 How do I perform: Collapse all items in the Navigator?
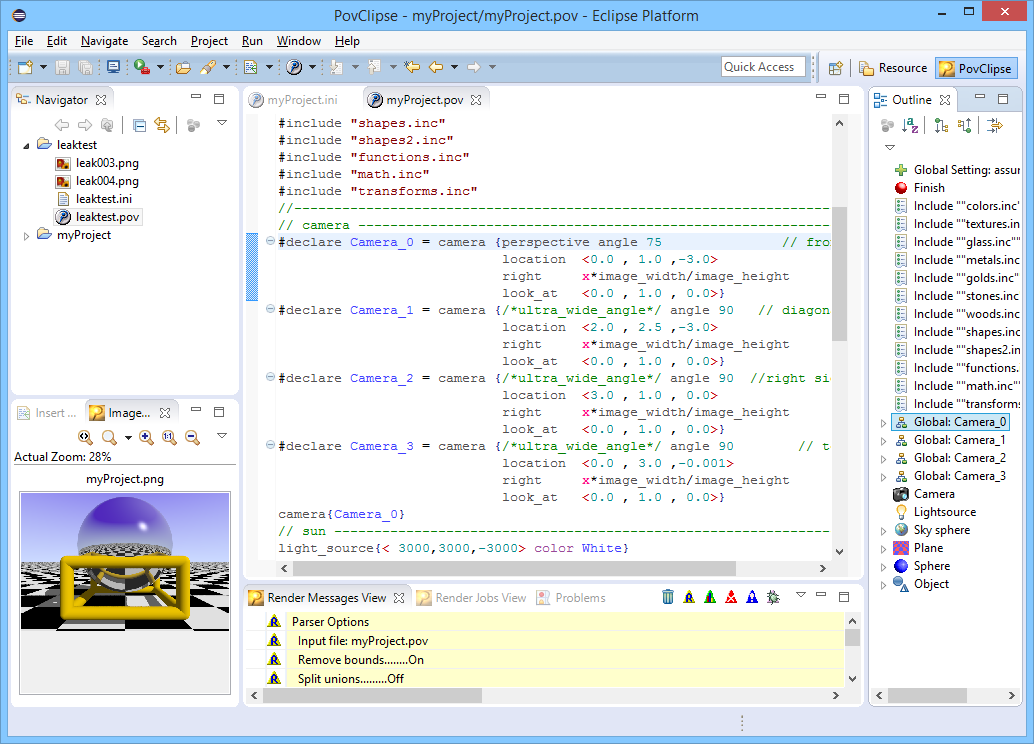139,125
